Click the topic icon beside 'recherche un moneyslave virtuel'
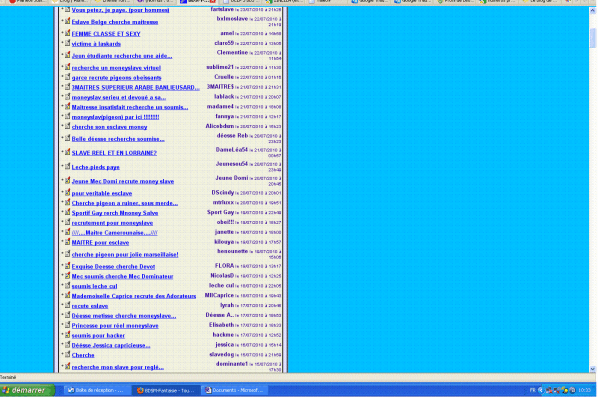598x397 pixels. pyautogui.click(x=68, y=67)
